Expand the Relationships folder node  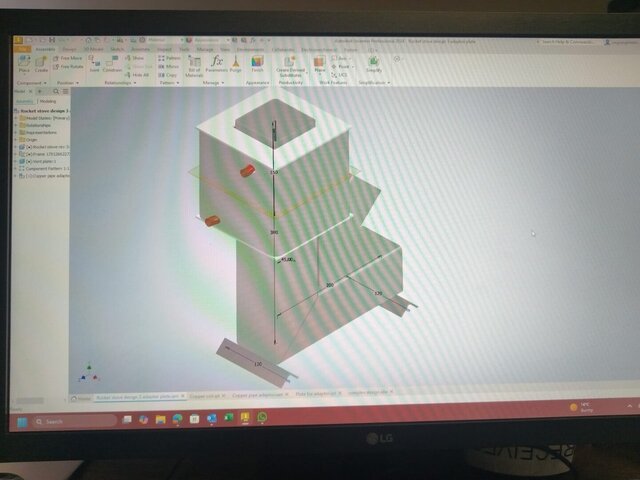[16, 125]
